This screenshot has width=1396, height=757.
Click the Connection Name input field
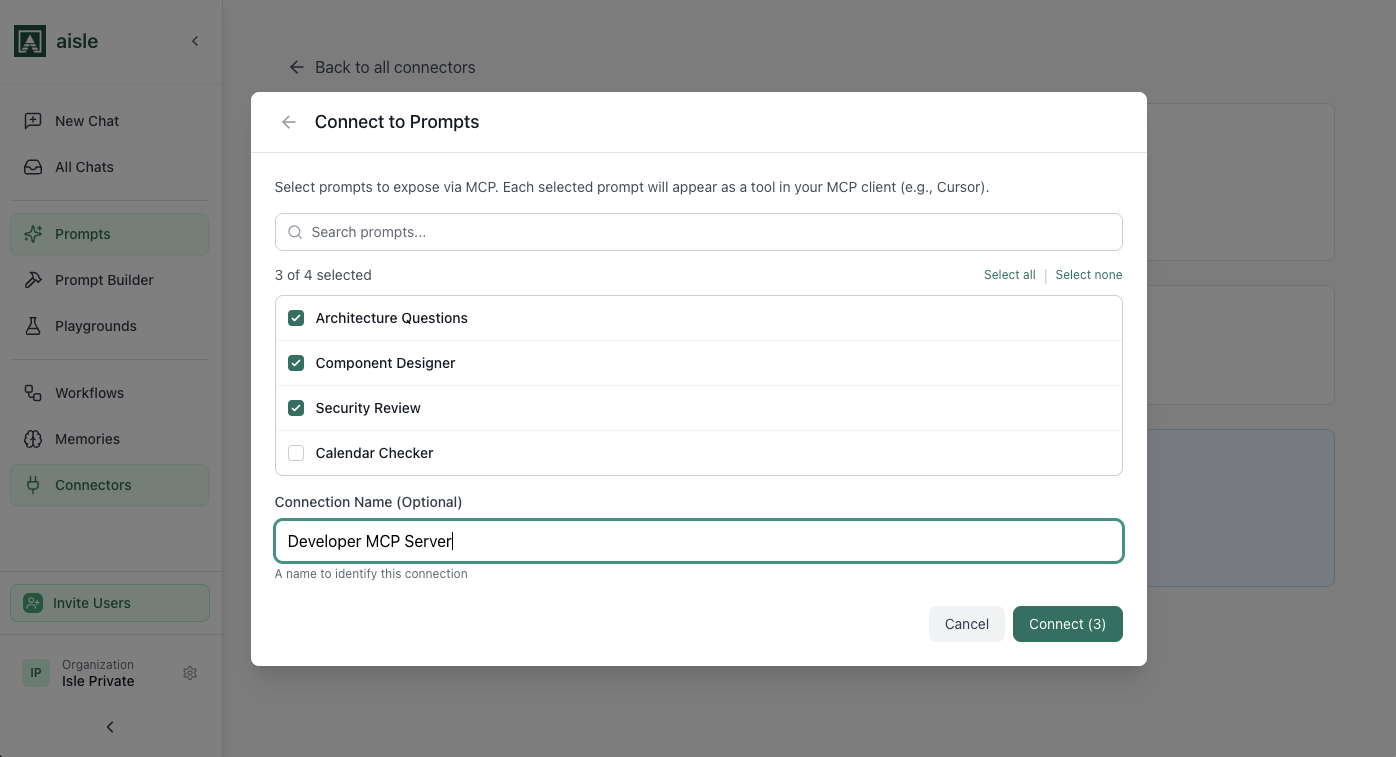click(x=698, y=540)
